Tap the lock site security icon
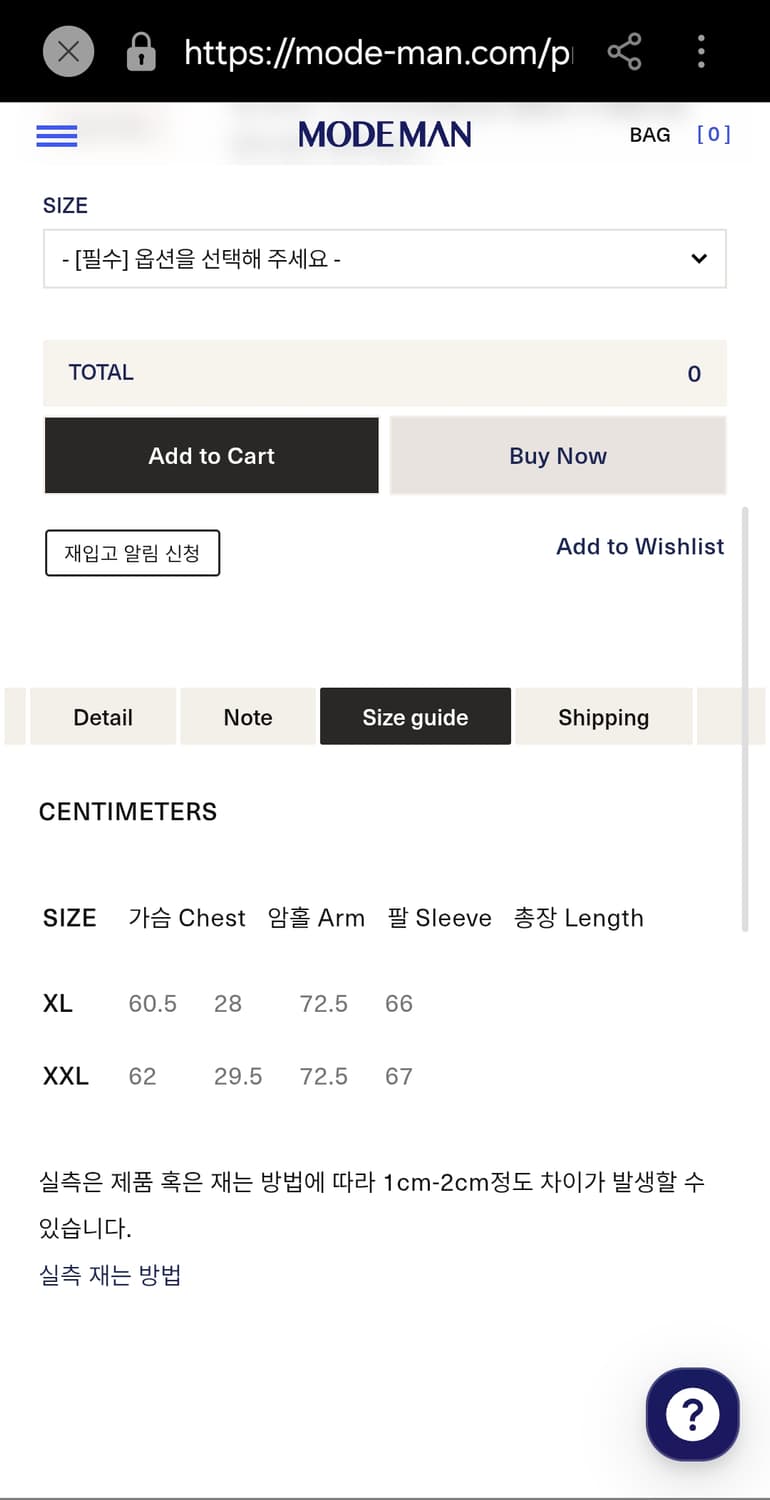This screenshot has height=1500, width=770. 141,51
